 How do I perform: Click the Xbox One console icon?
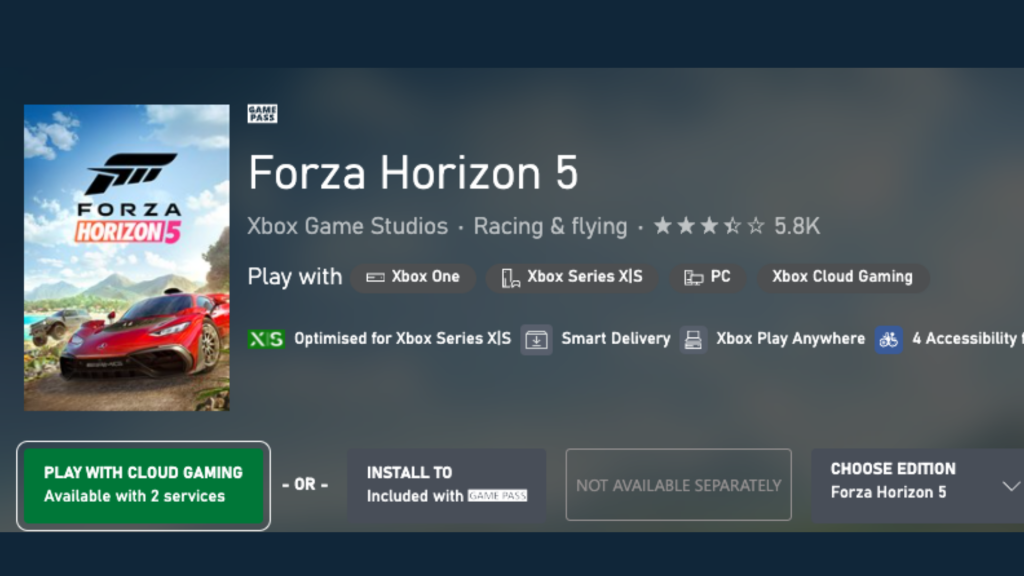375,277
